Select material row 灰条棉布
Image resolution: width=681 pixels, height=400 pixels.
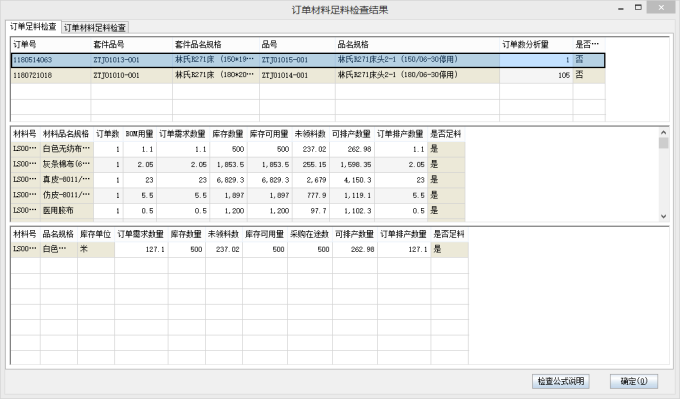[238, 165]
